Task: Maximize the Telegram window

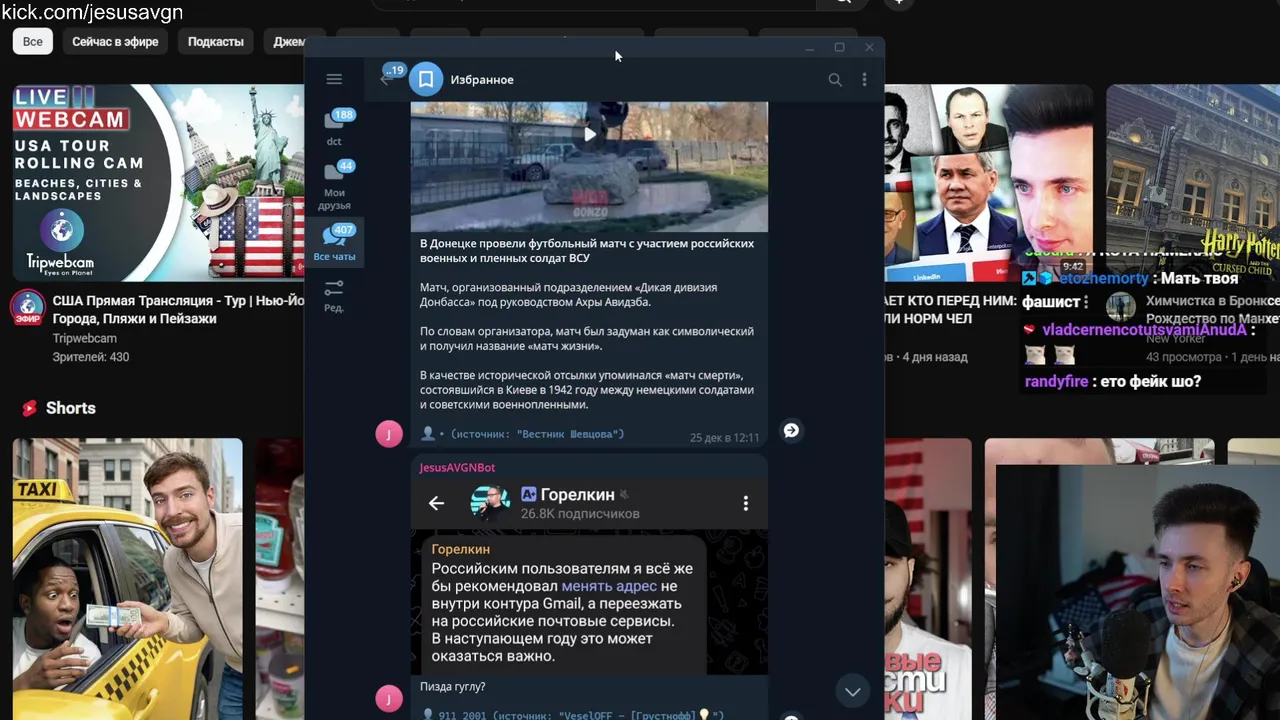Action: 839,47
